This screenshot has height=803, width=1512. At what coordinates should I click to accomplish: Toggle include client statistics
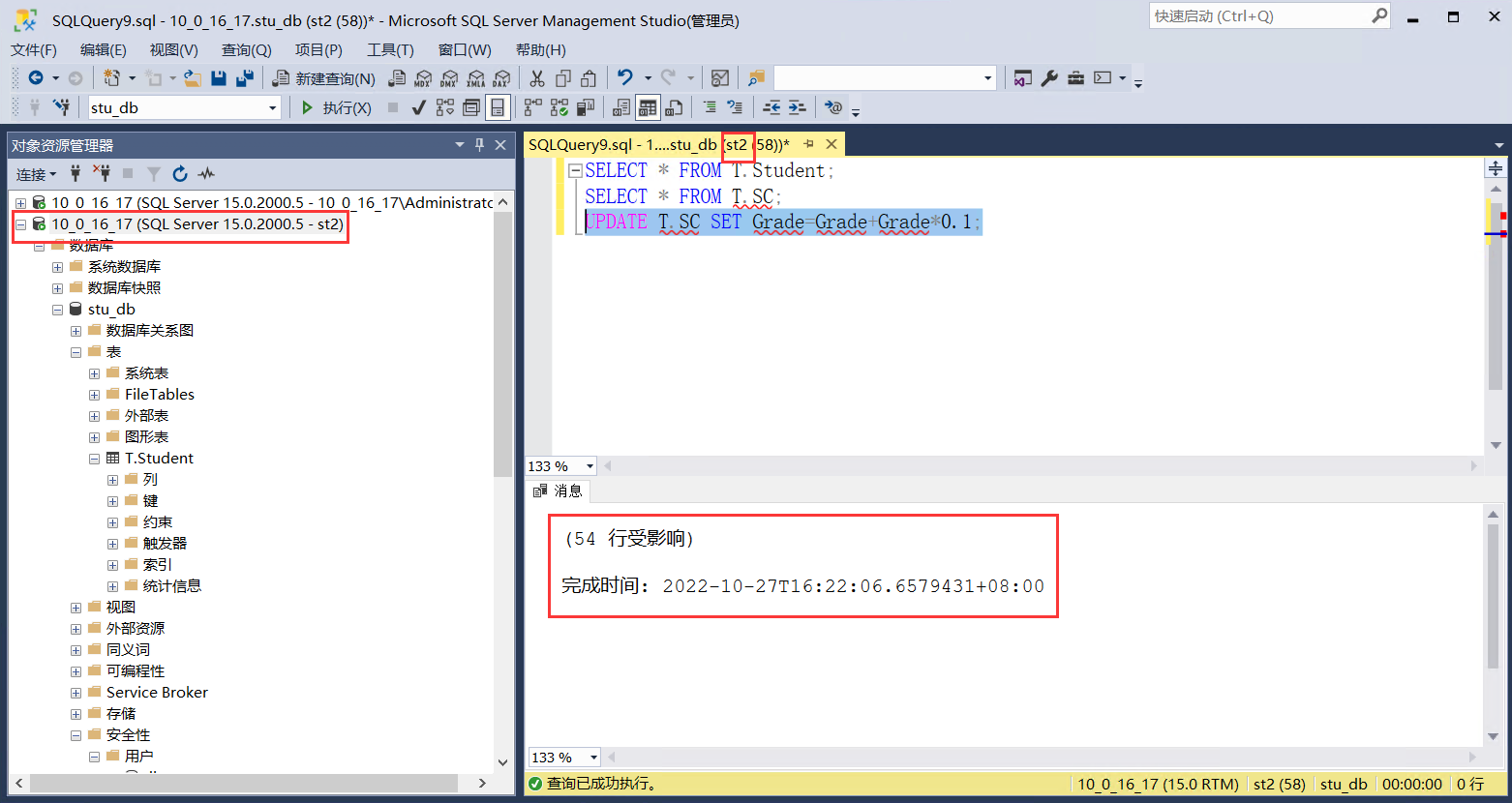coord(586,107)
